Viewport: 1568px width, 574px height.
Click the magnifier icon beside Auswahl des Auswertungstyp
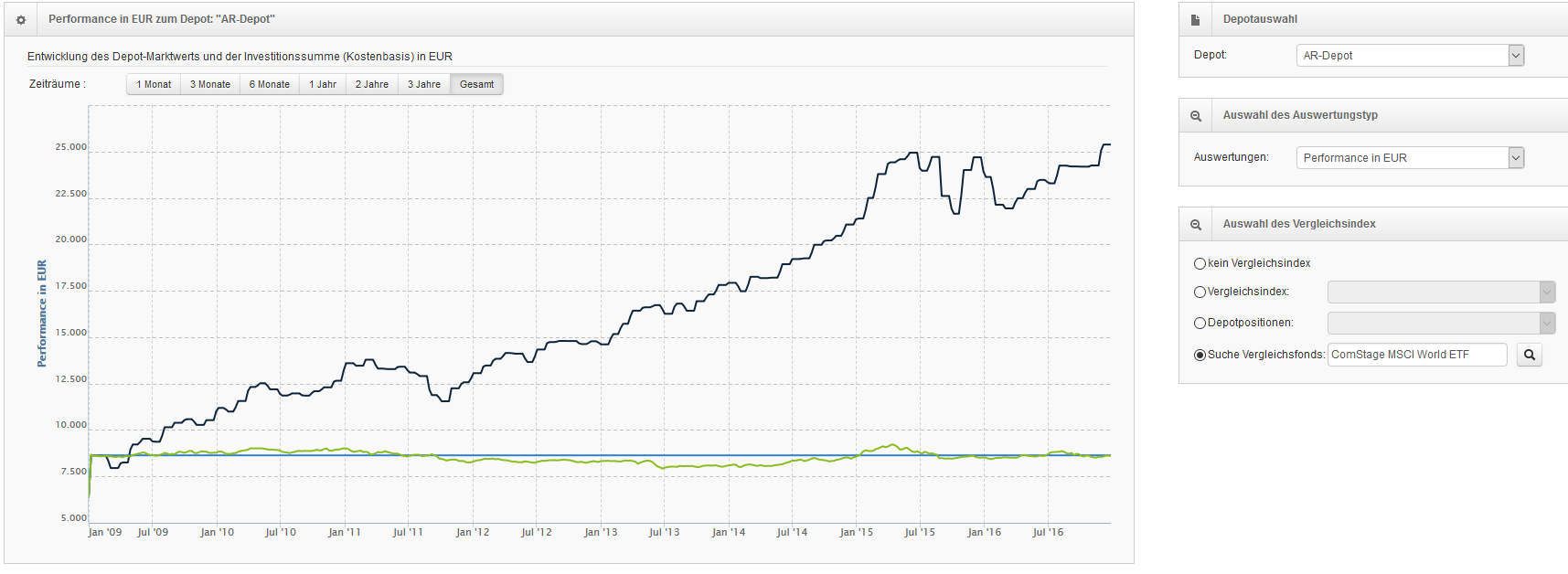click(1196, 116)
